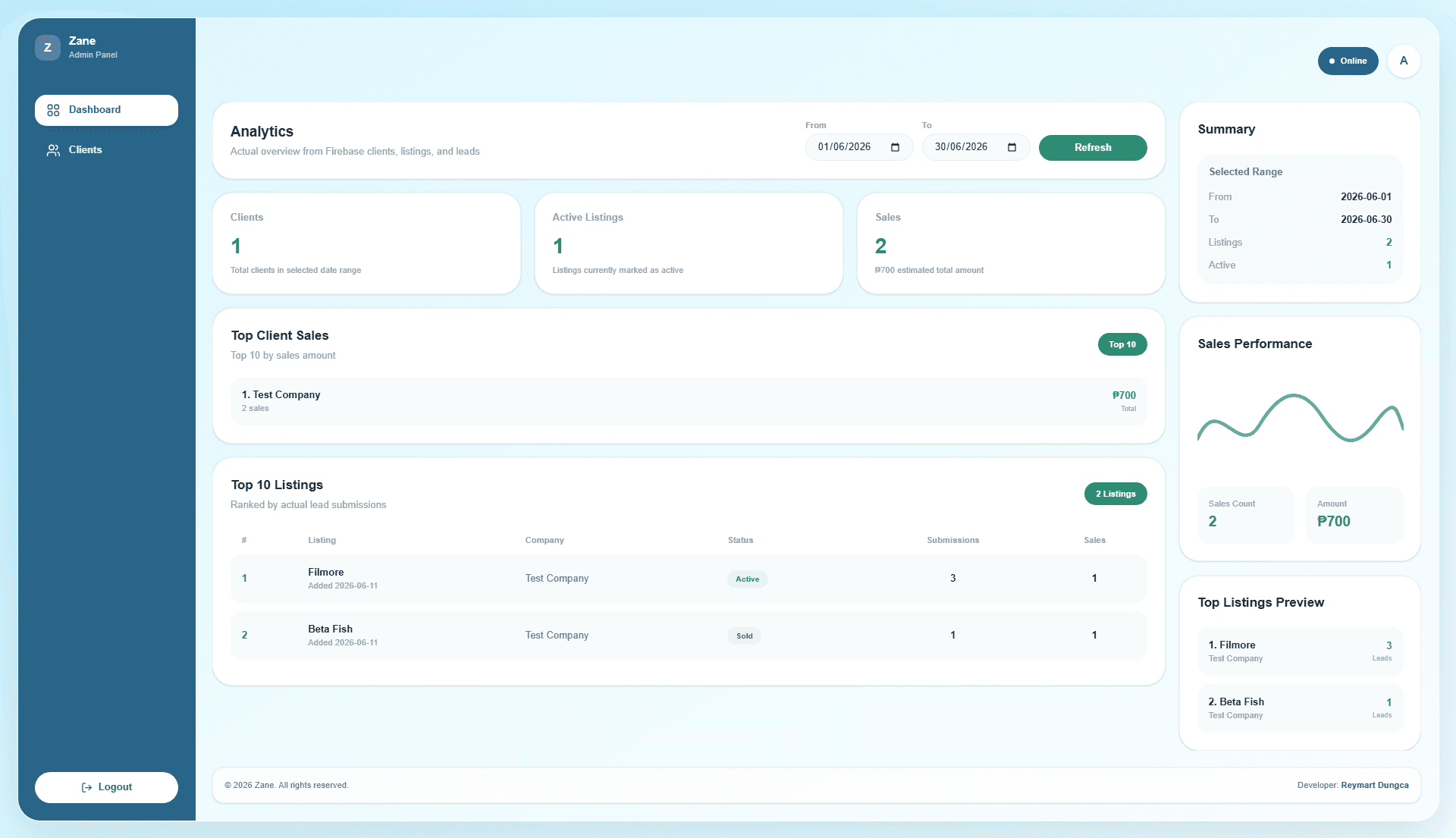Click the Top 10 badge
1456x838 pixels.
tap(1122, 344)
